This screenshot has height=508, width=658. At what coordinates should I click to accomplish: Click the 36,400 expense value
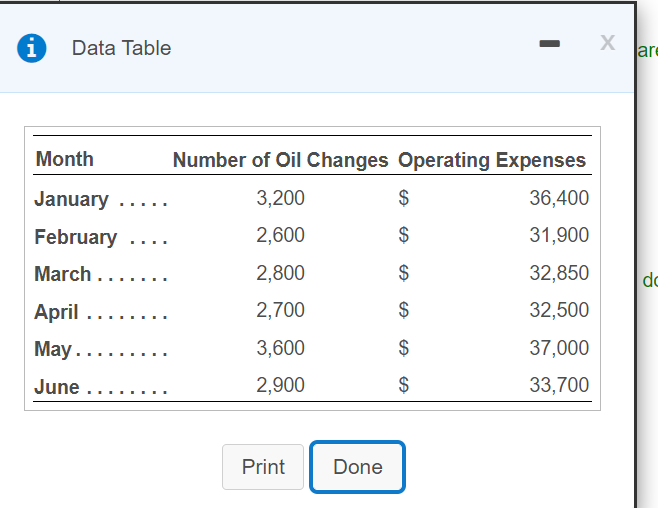pos(559,198)
